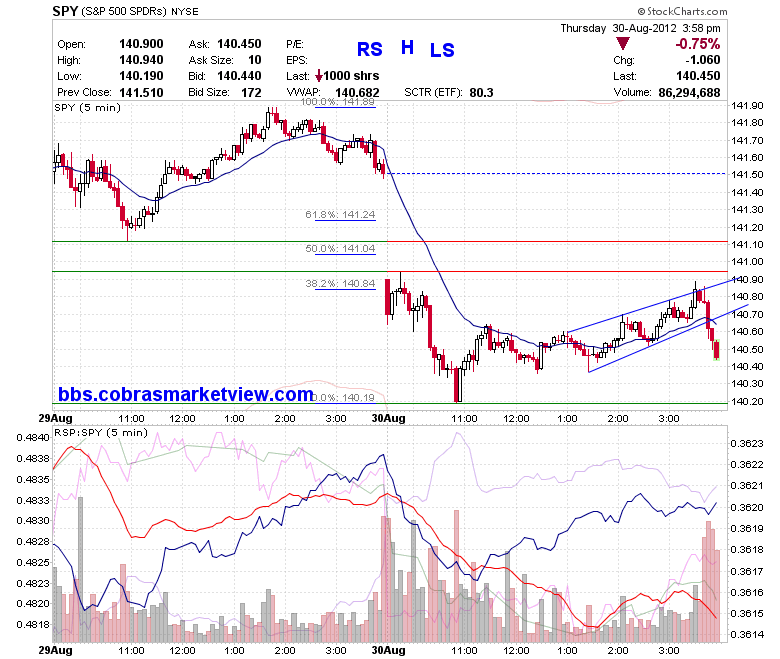Click the red down arrow before 1000 shrs
Screen dimensions: 780x659
pyautogui.click(x=319, y=76)
